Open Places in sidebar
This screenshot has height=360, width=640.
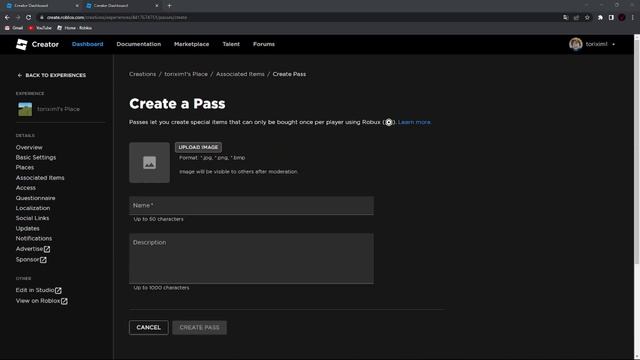(x=25, y=168)
